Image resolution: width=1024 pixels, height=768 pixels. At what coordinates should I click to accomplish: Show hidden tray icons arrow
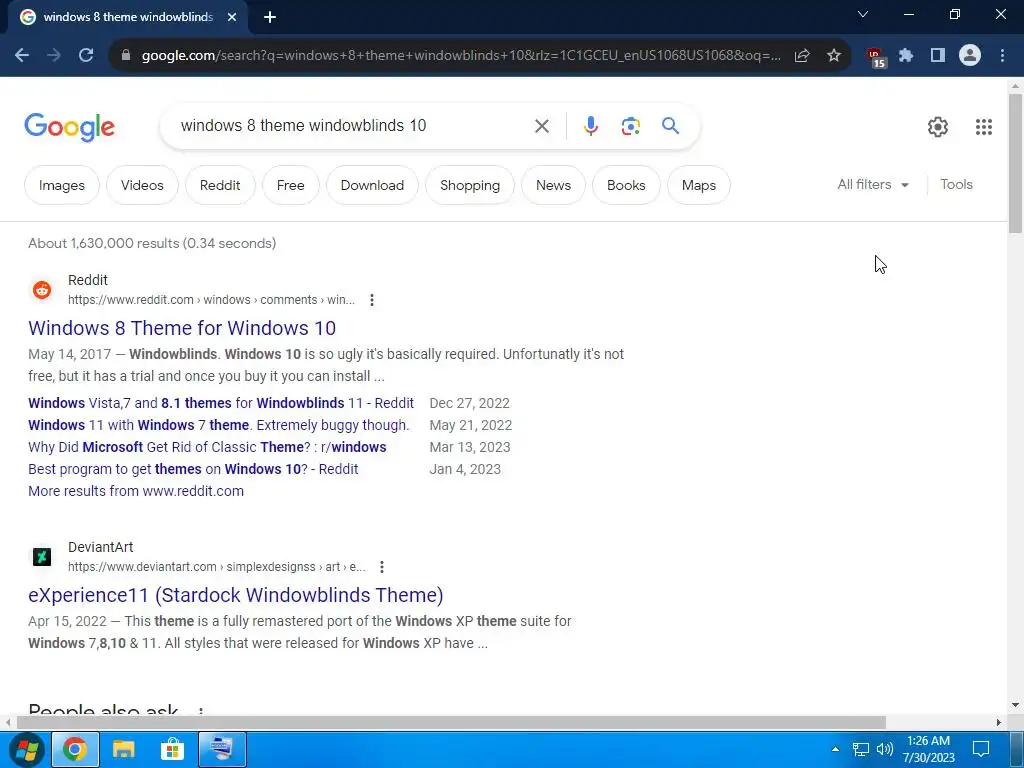pos(835,749)
